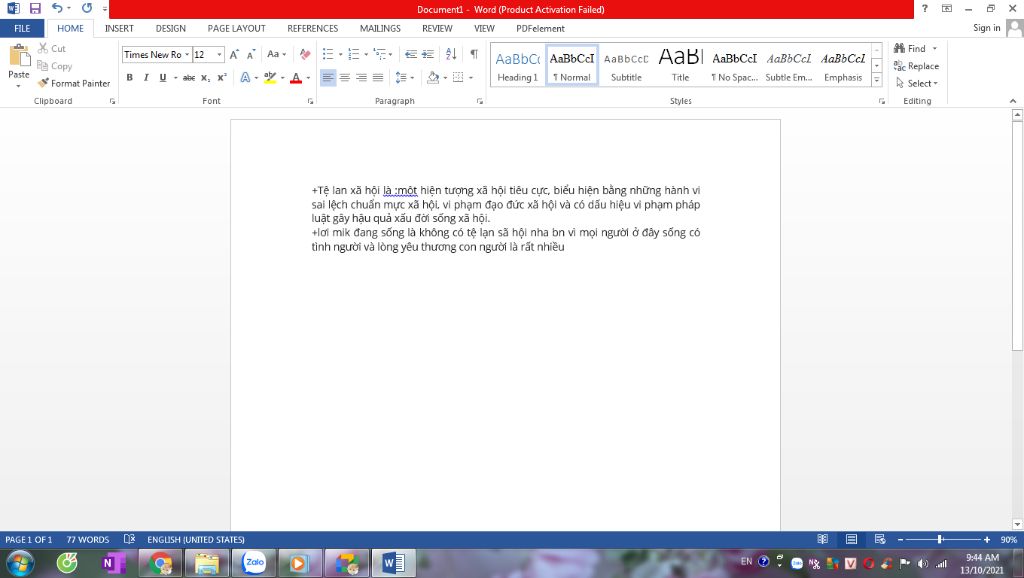Decrease the paragraph indent
Screen dimensions: 1024x578
(411, 54)
